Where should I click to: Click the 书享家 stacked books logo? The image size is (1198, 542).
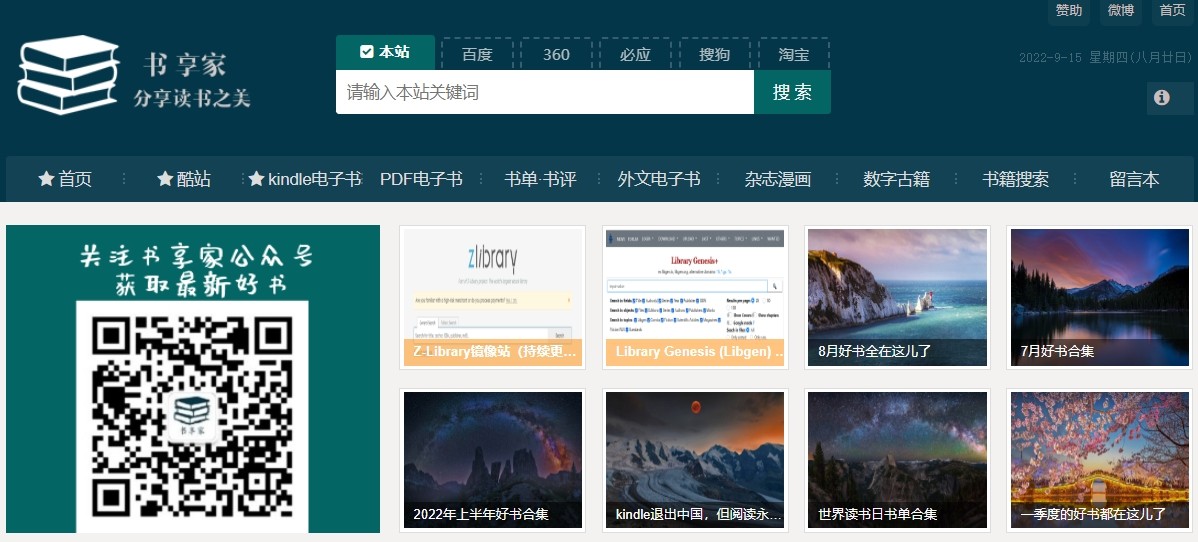tap(68, 74)
